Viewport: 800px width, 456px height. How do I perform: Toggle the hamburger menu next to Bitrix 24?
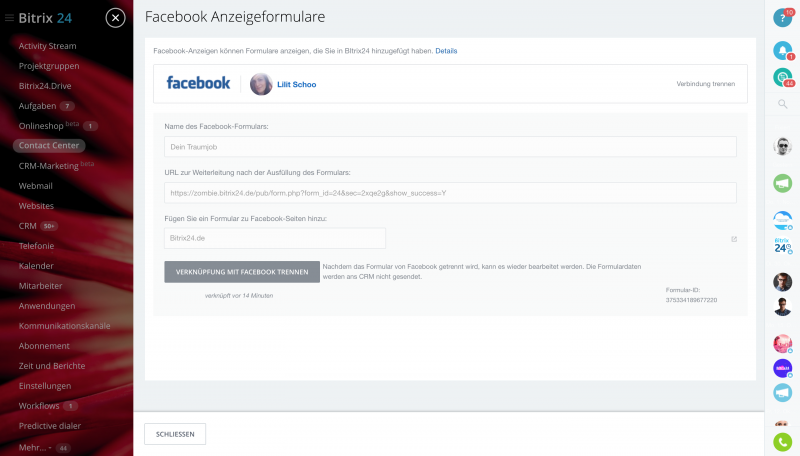point(9,18)
